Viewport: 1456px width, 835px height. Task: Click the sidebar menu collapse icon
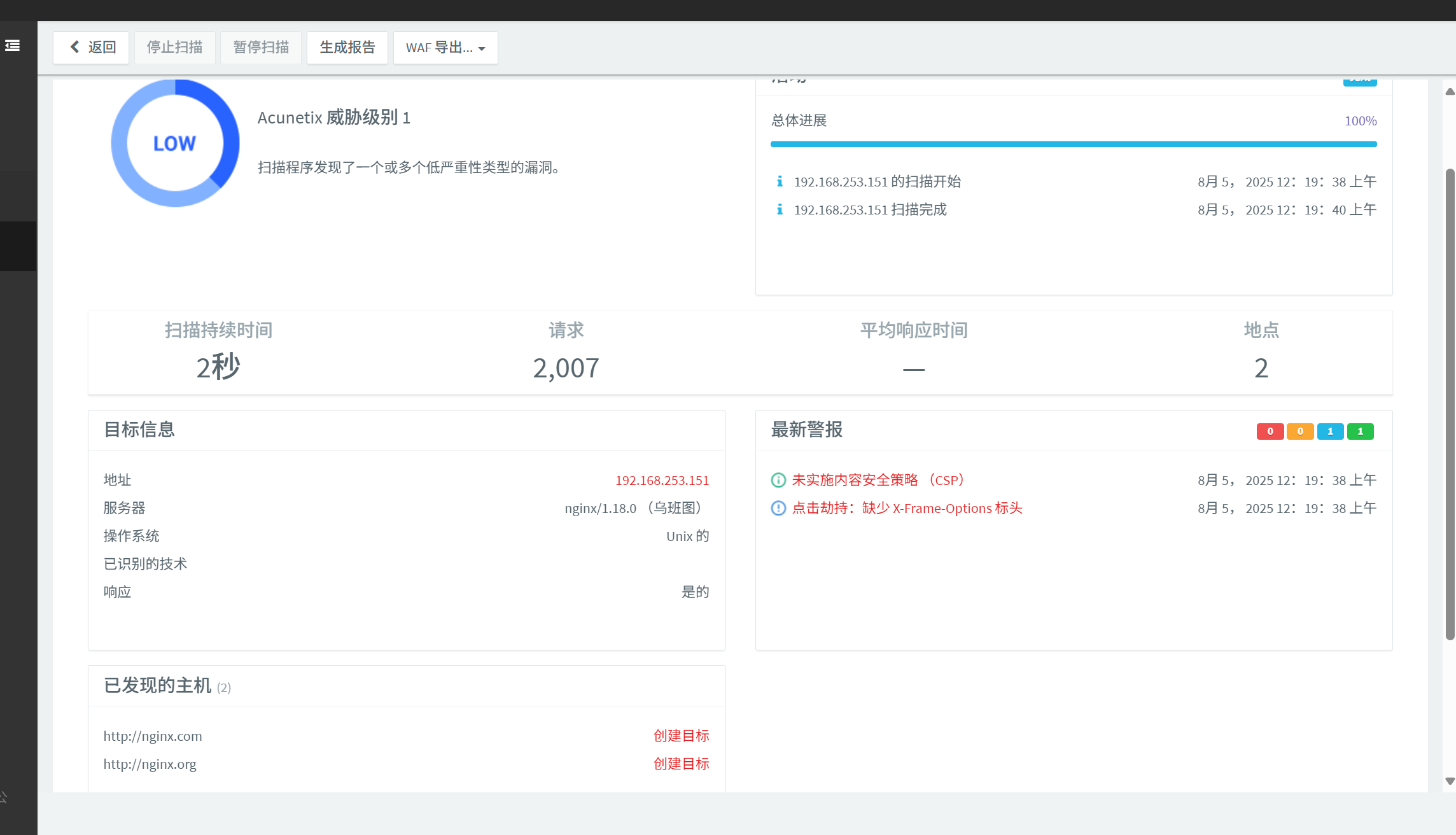12,46
